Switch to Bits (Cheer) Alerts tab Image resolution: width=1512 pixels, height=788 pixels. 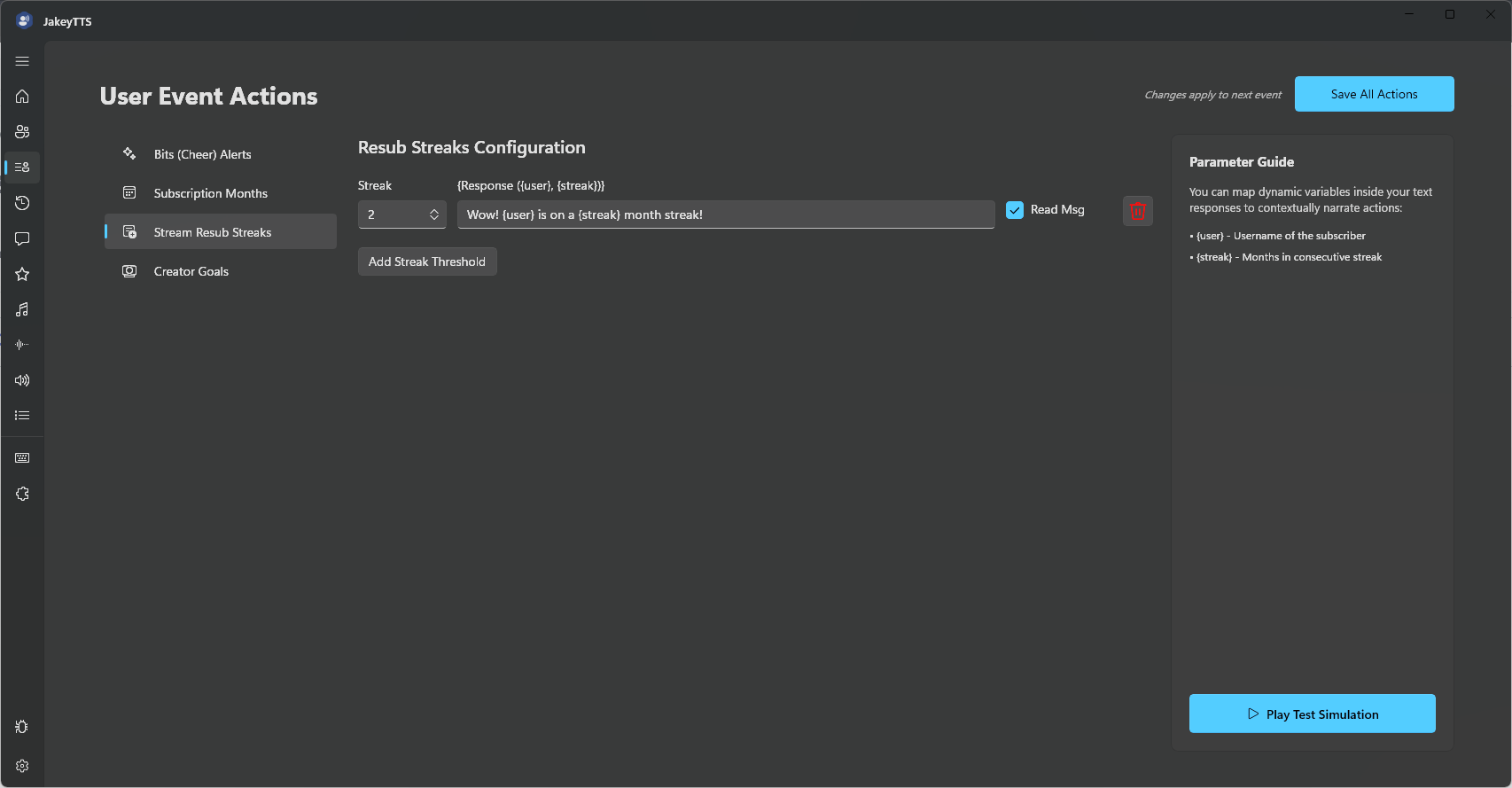pos(221,154)
